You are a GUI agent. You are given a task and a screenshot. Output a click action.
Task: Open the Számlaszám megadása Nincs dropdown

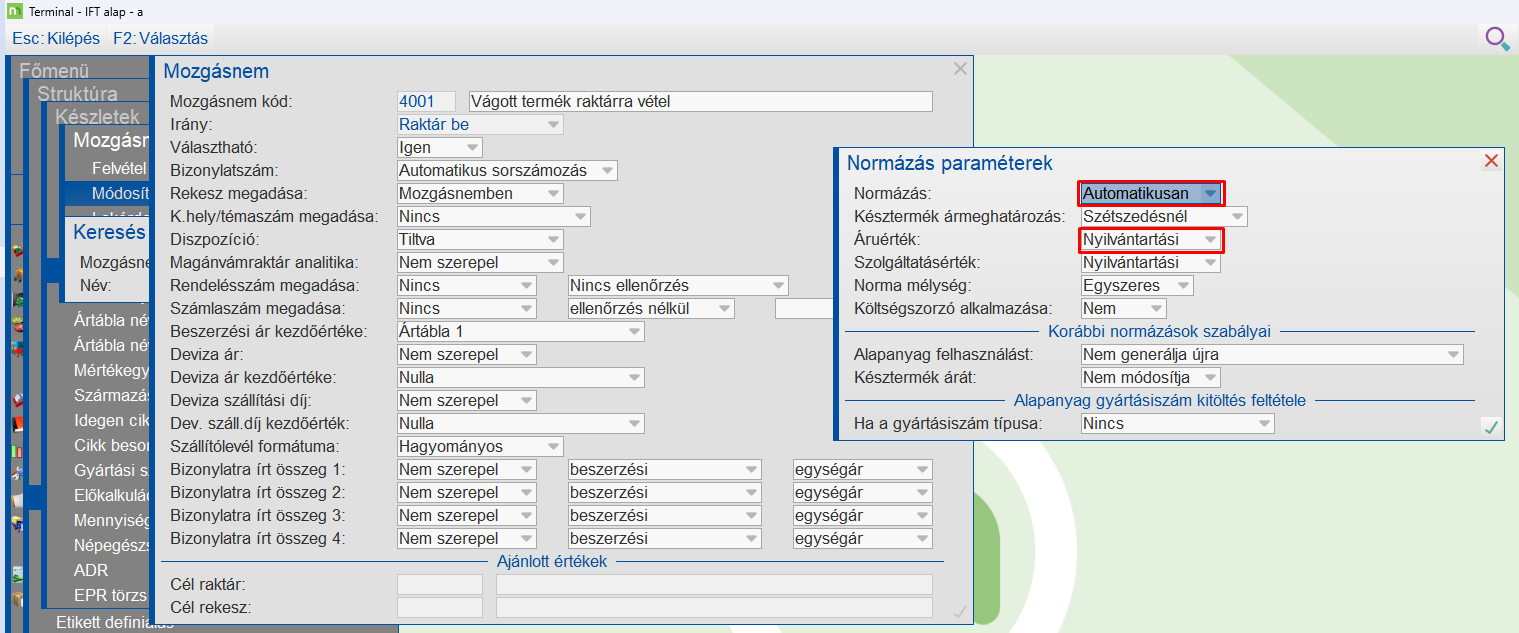tap(467, 308)
